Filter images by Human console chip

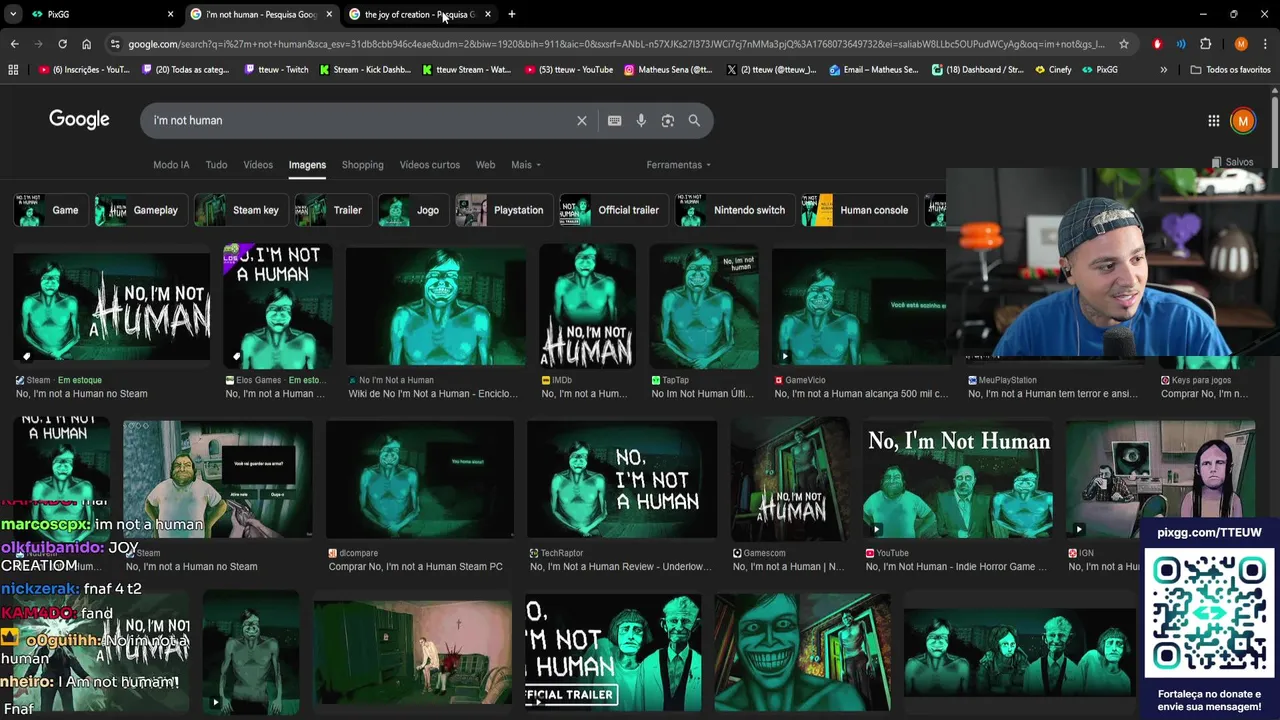[859, 210]
